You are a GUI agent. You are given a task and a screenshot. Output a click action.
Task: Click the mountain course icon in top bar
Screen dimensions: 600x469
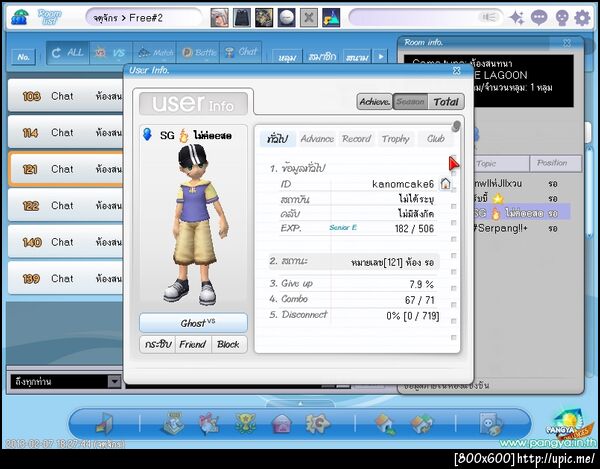[x=331, y=18]
